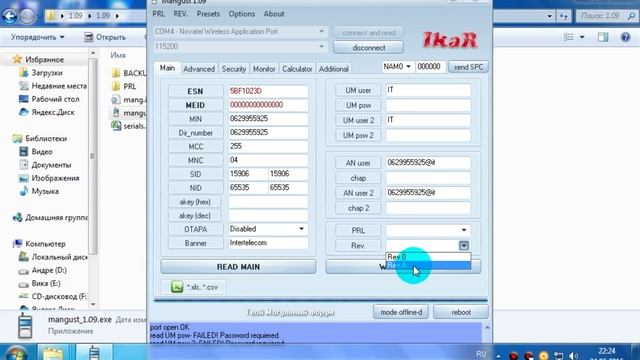Click the chap input field
This screenshot has width=640, height=360.
[x=428, y=178]
